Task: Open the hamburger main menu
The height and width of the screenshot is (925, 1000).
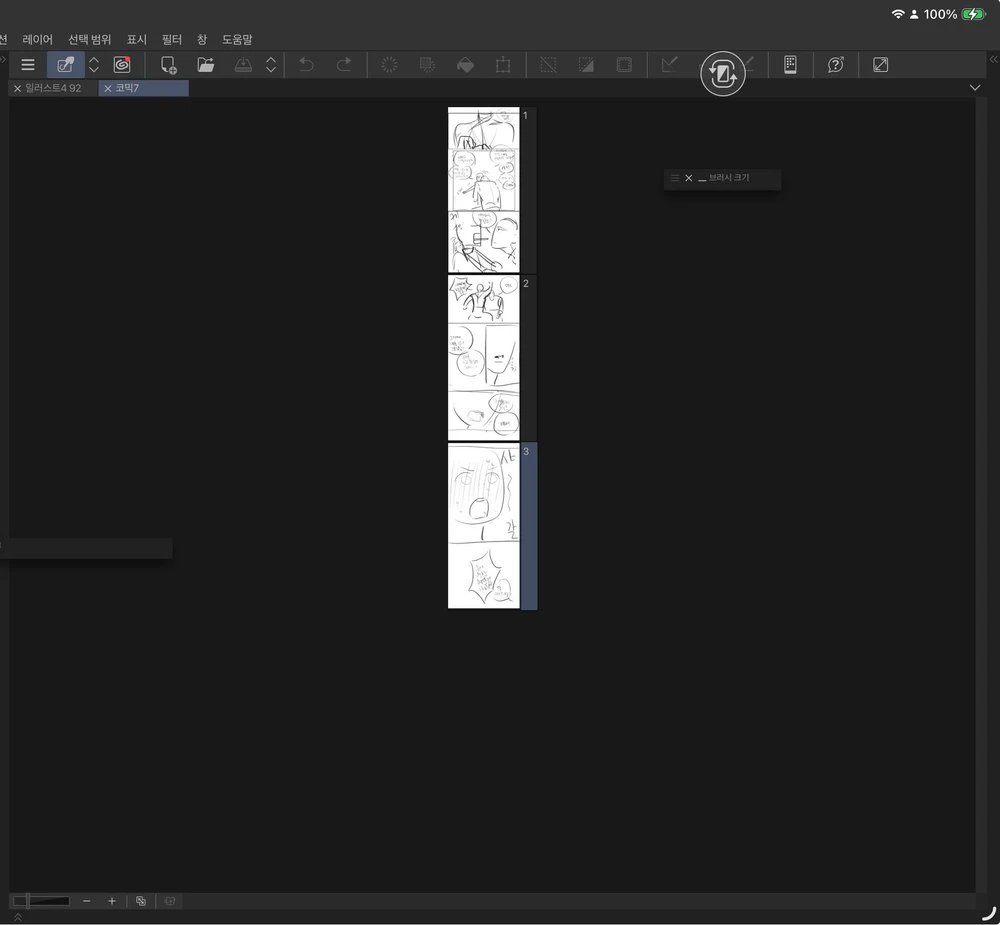Action: (x=27, y=64)
